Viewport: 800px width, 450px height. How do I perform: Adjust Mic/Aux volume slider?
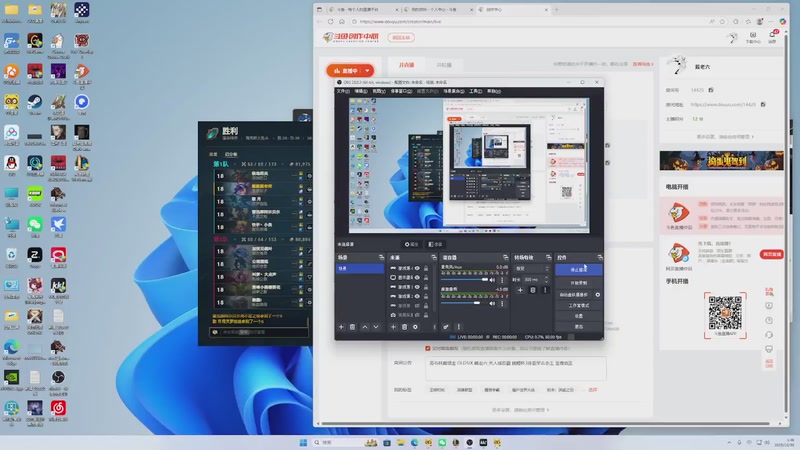[464, 280]
